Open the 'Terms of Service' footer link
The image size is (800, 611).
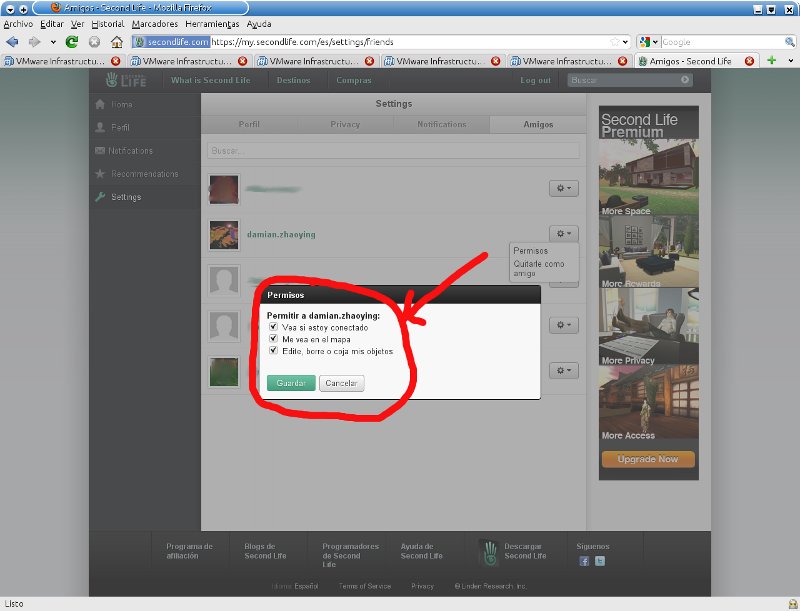pos(365,587)
